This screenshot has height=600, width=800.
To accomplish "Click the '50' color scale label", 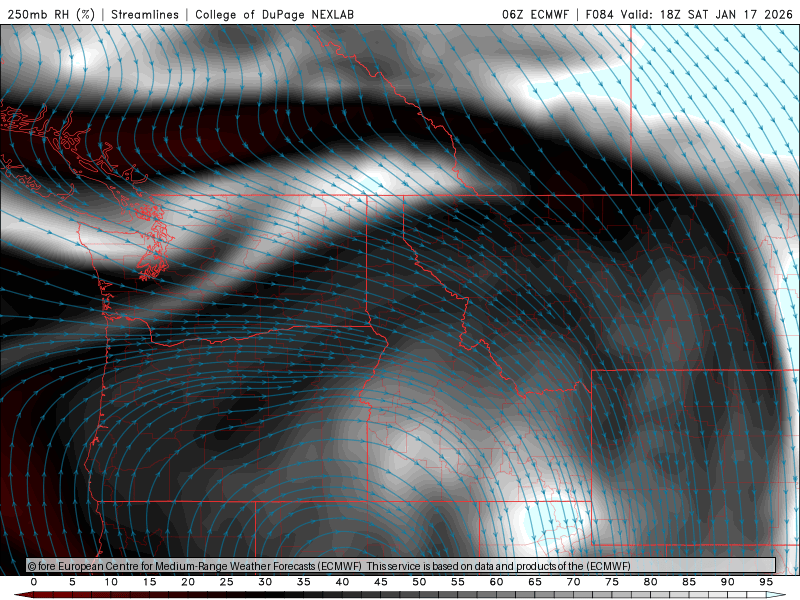I will click(x=419, y=582).
